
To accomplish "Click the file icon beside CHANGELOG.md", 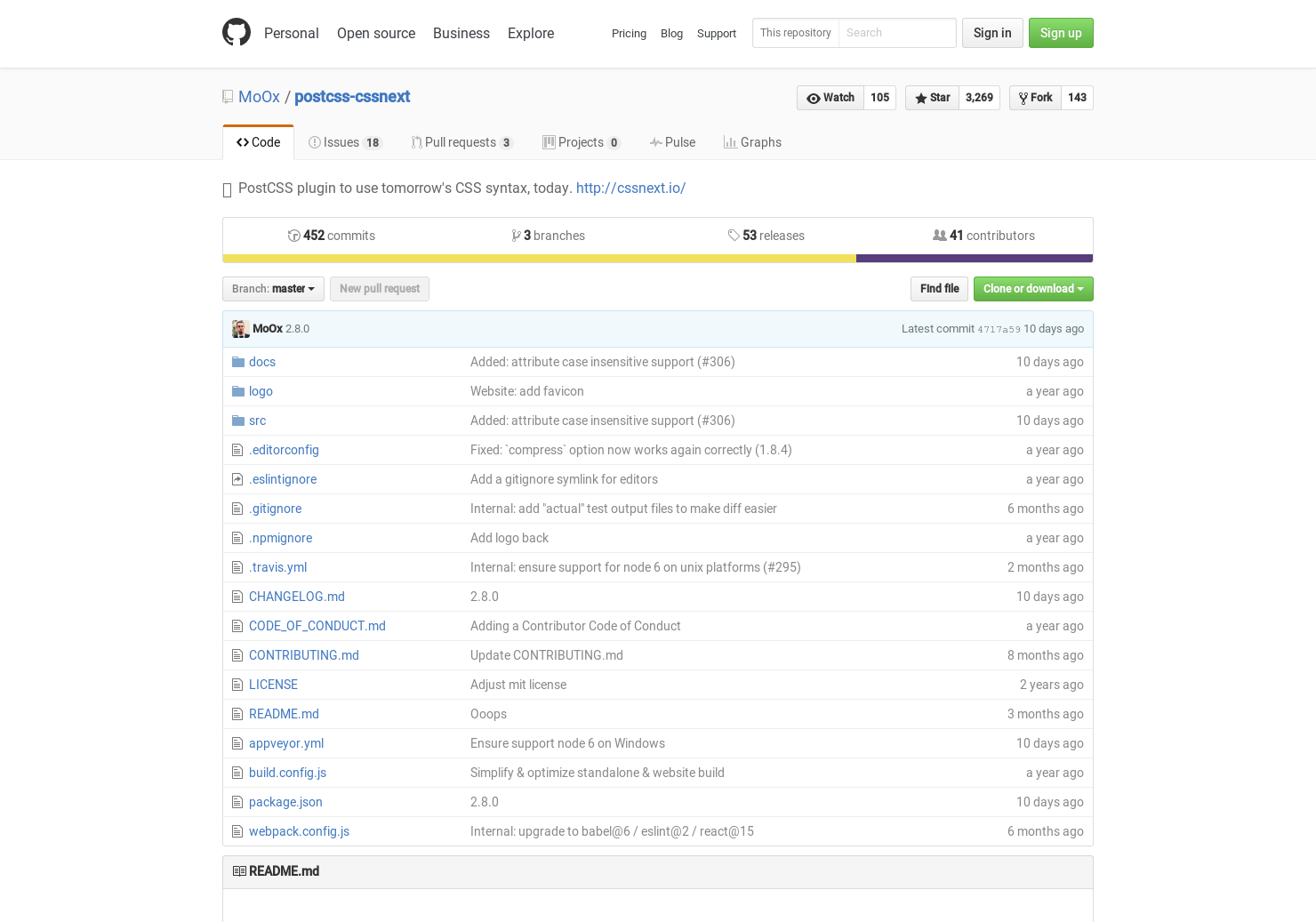I will point(237,597).
